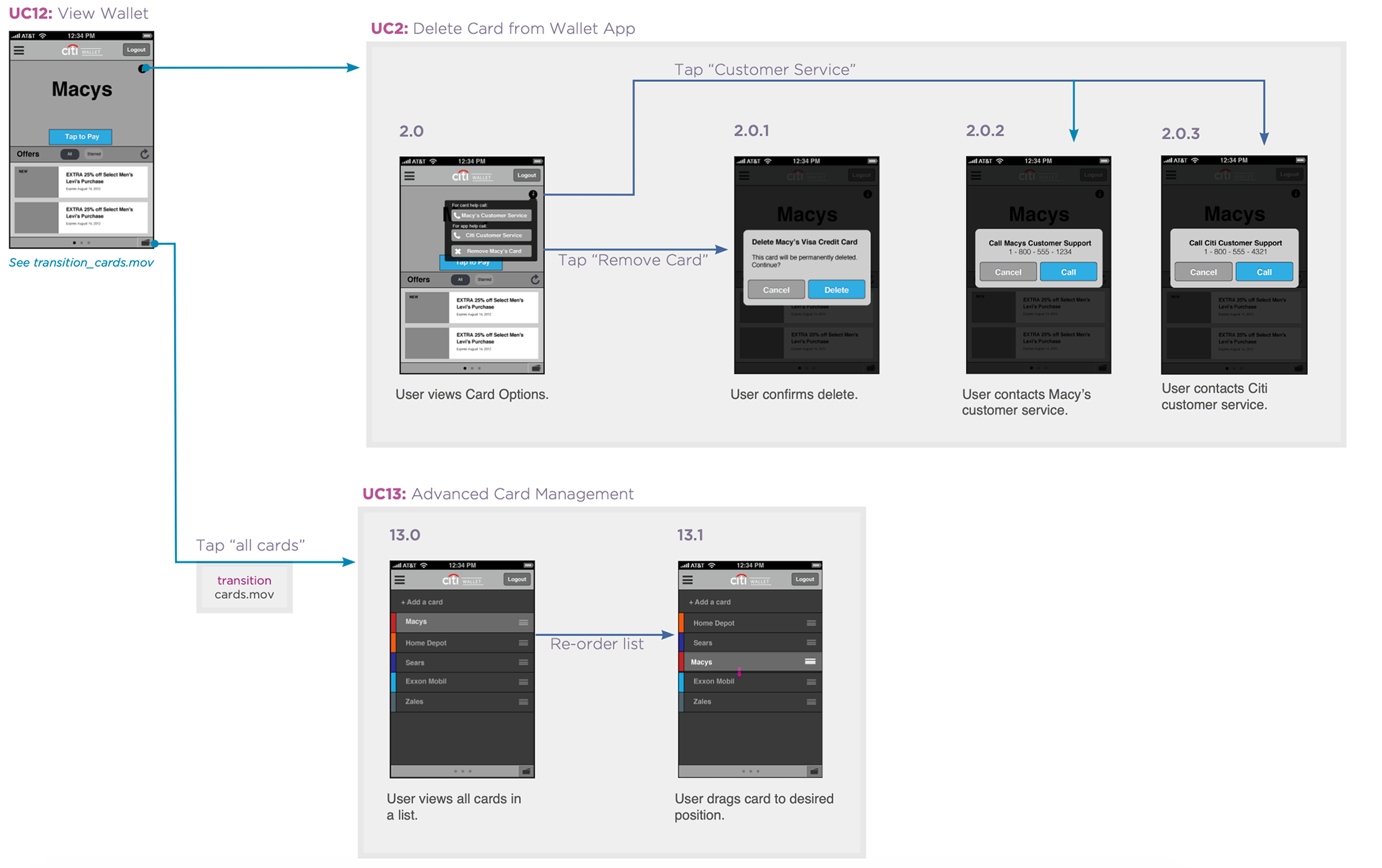This screenshot has width=1382, height=868.
Task: Tap wallet icon at bottom of screen 13.1
Action: [814, 772]
